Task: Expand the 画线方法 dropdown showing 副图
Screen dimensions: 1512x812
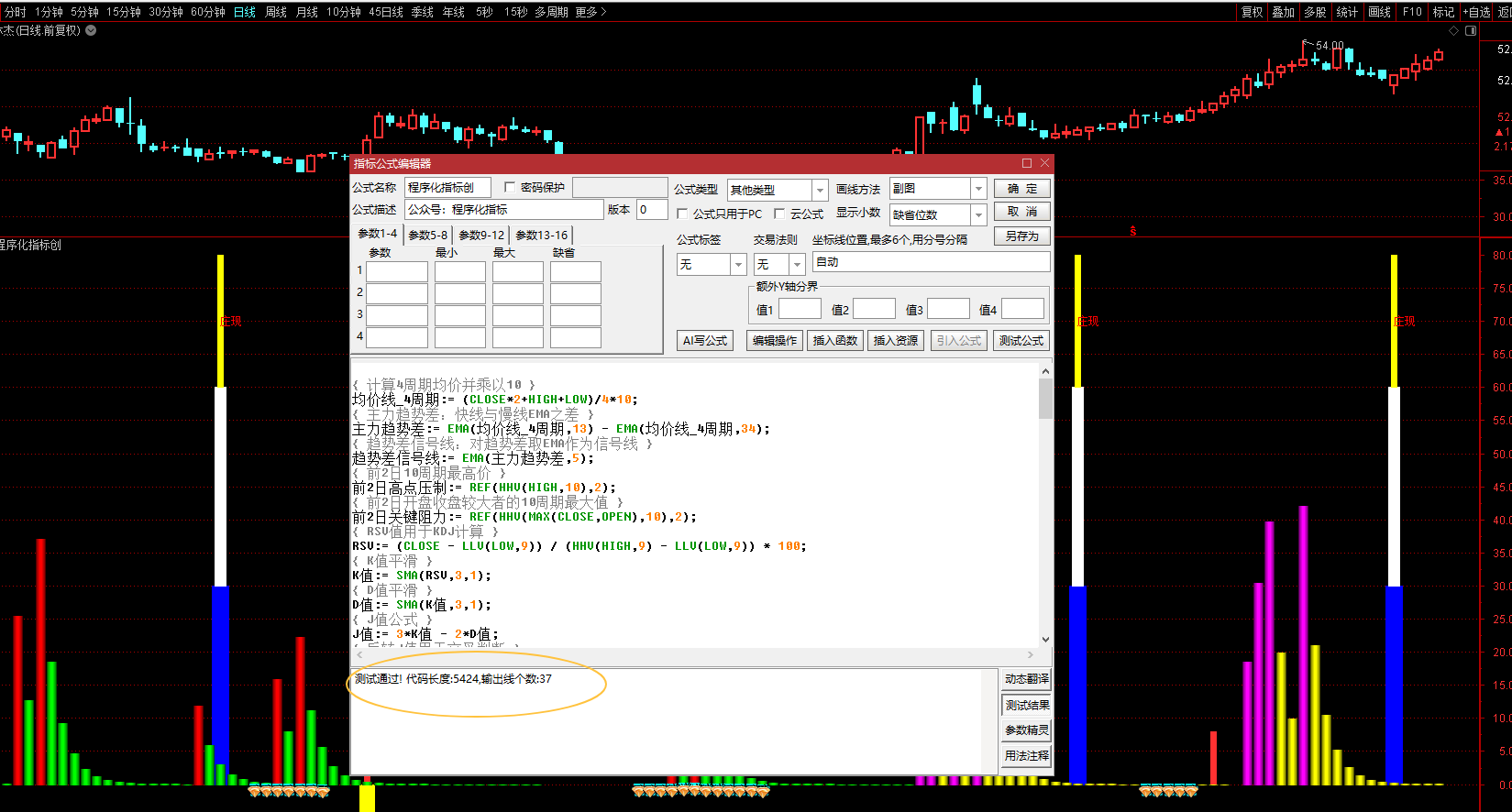Action: (978, 189)
